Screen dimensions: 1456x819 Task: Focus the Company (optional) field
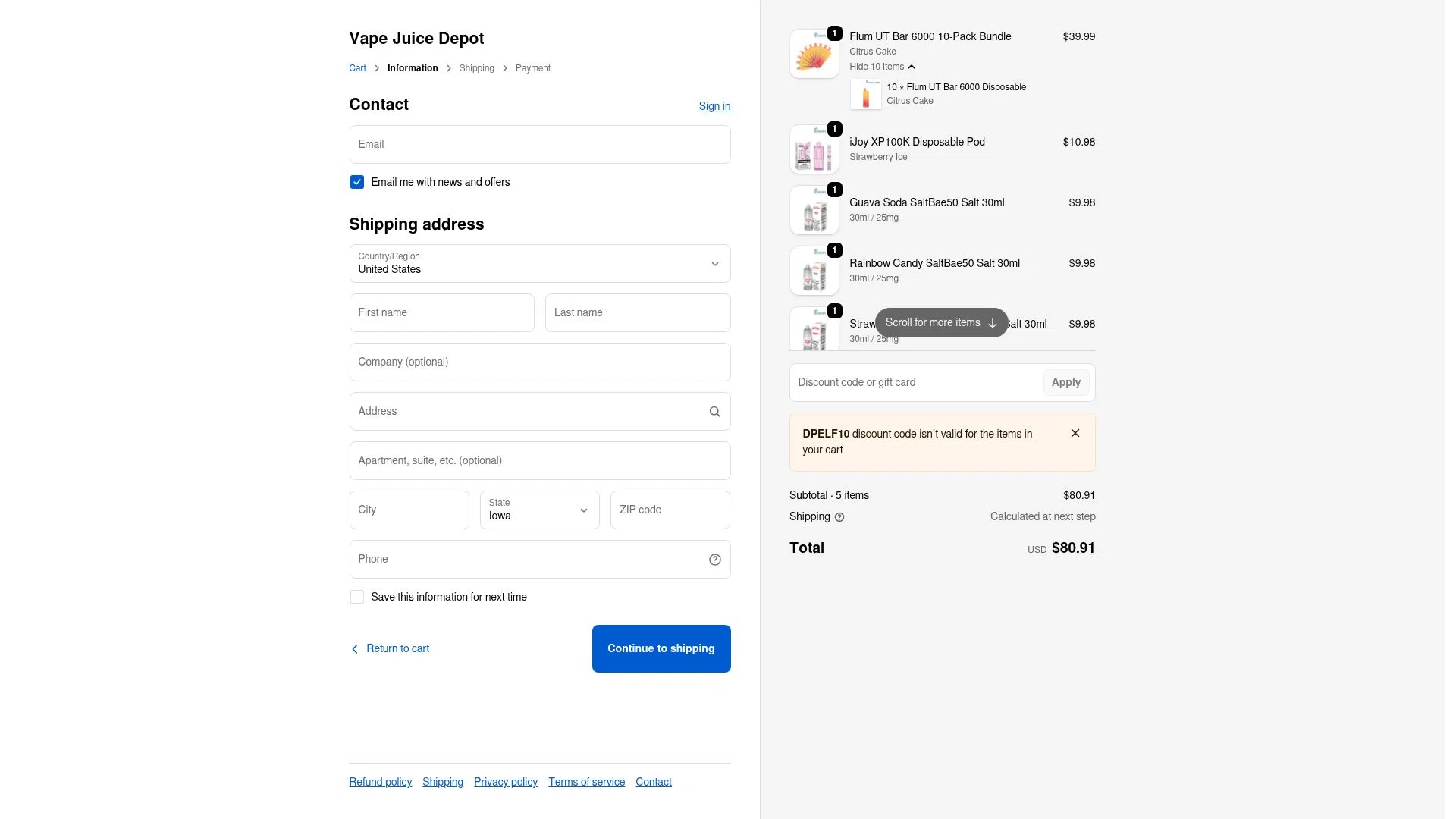coord(539,362)
